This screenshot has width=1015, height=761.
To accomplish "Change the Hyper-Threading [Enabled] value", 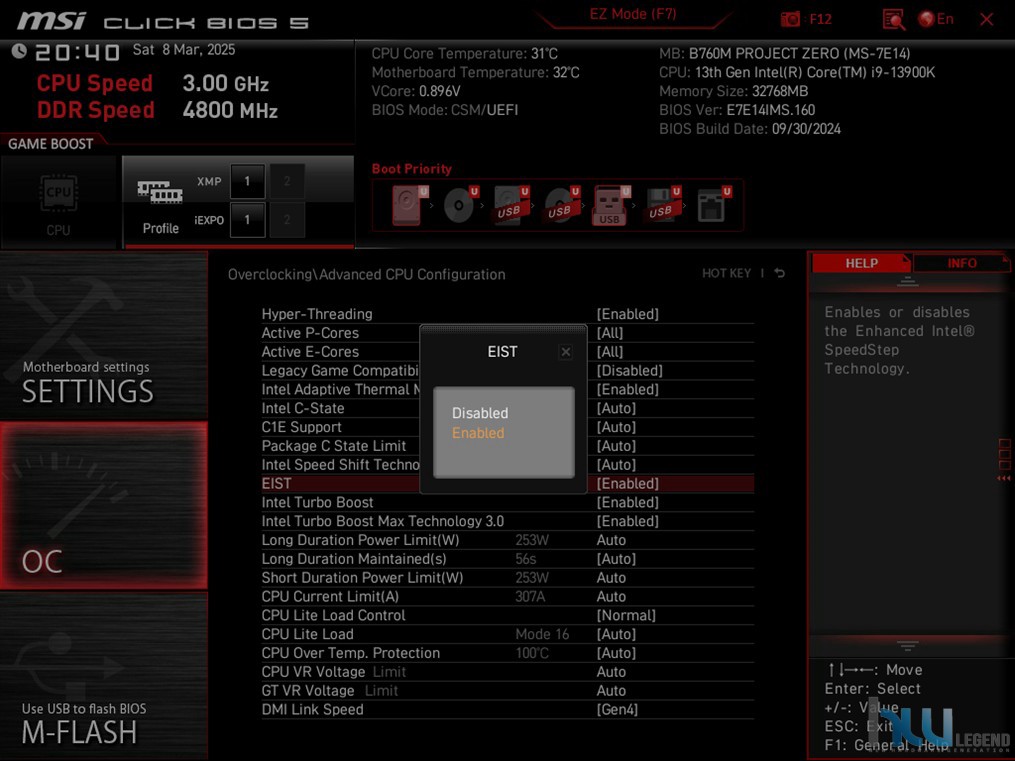I will coord(627,314).
